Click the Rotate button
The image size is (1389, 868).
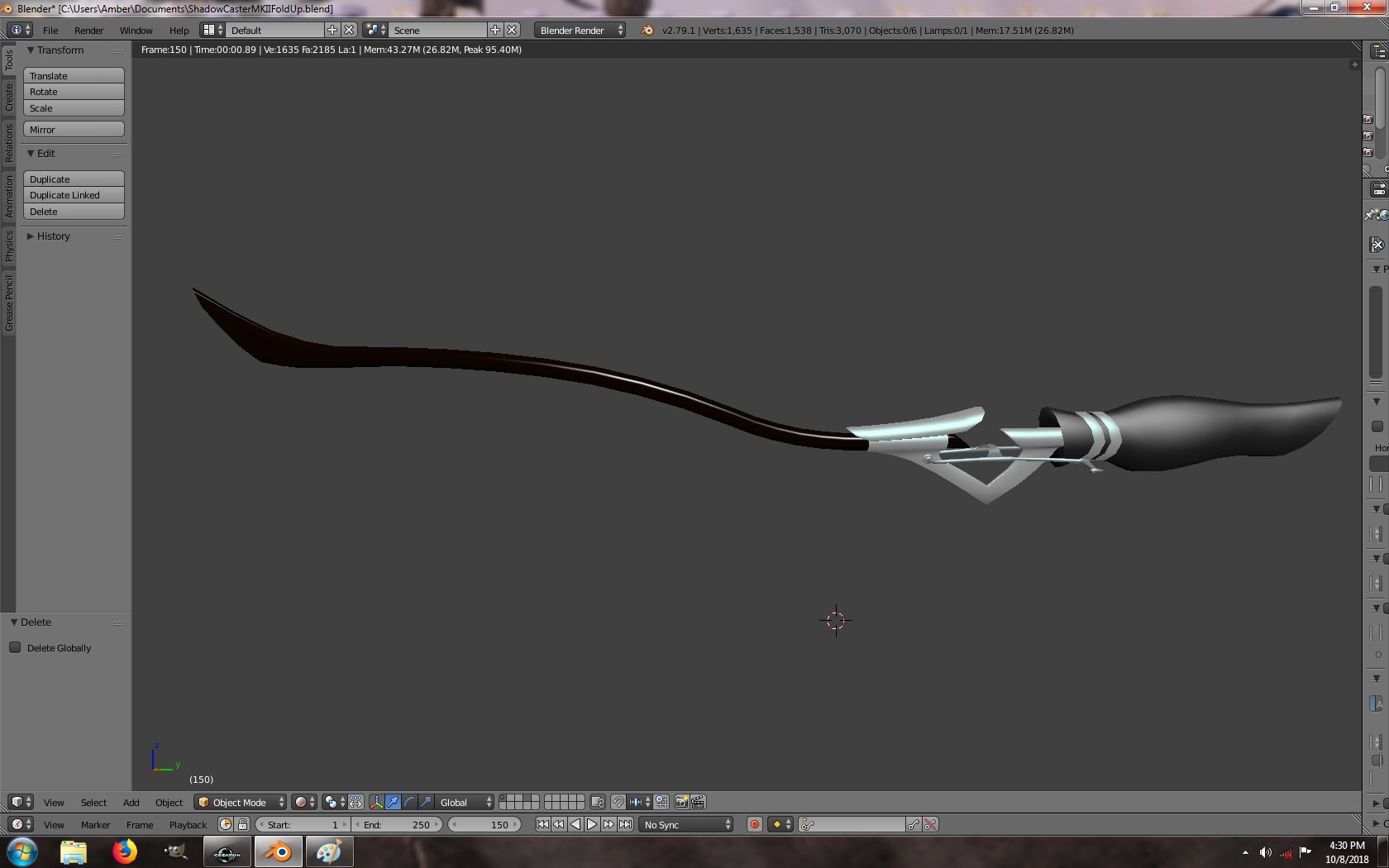click(x=74, y=92)
